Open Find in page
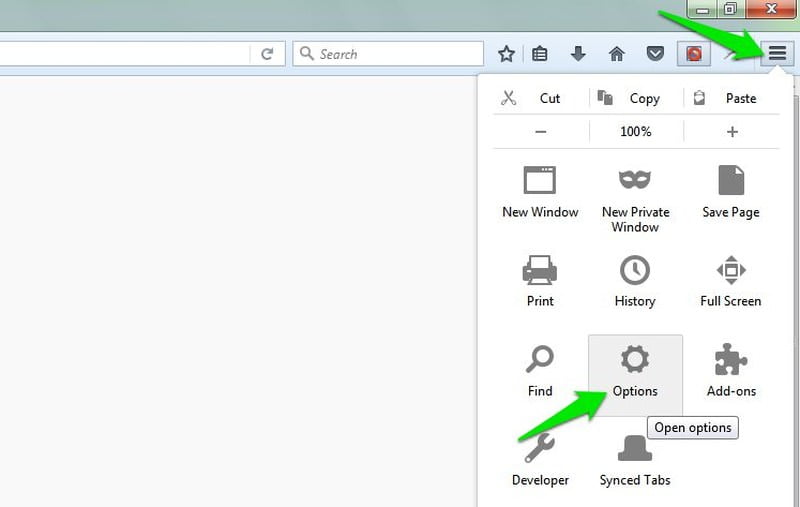Screen dimensions: 800x507 (540, 370)
